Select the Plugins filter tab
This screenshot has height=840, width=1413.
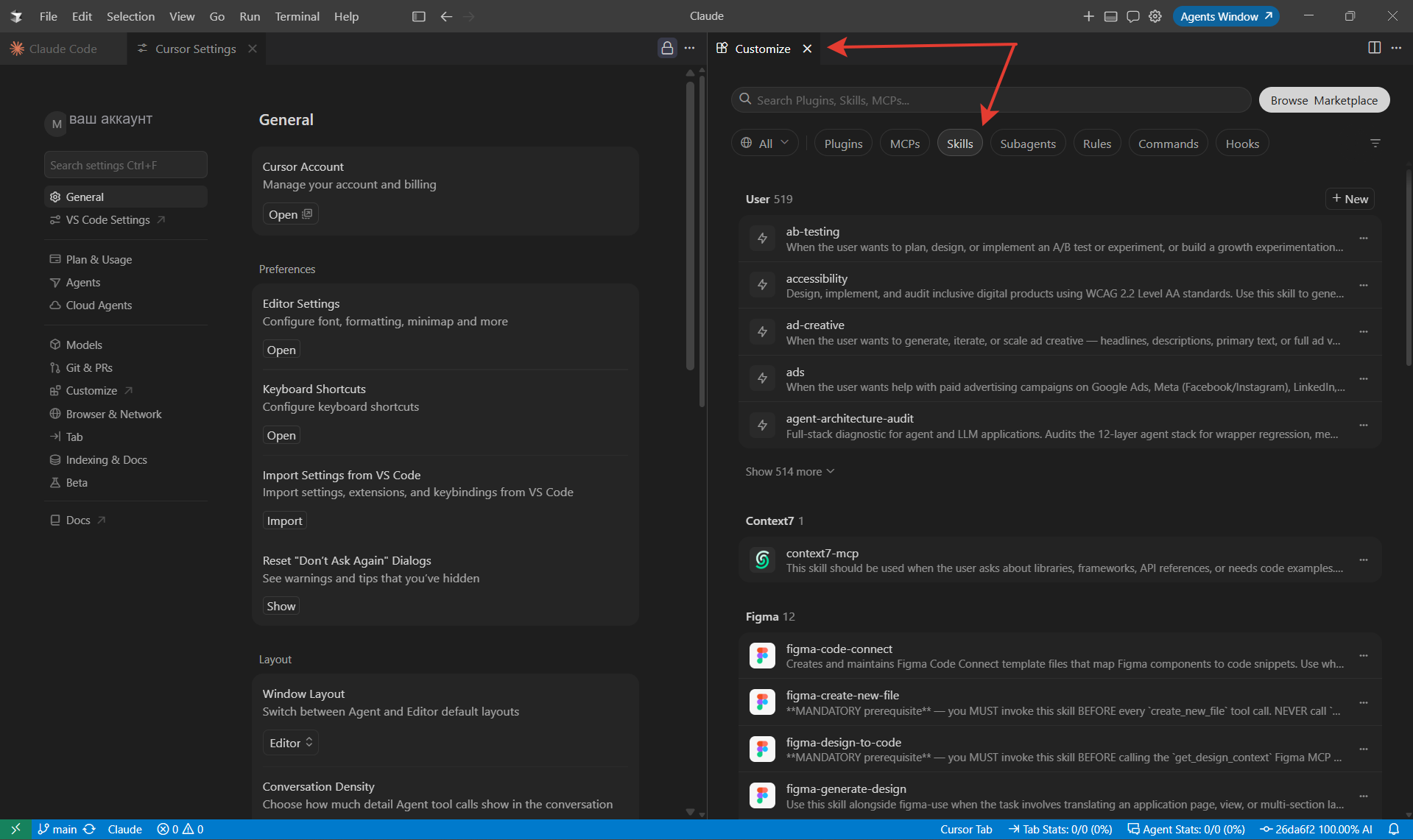843,144
